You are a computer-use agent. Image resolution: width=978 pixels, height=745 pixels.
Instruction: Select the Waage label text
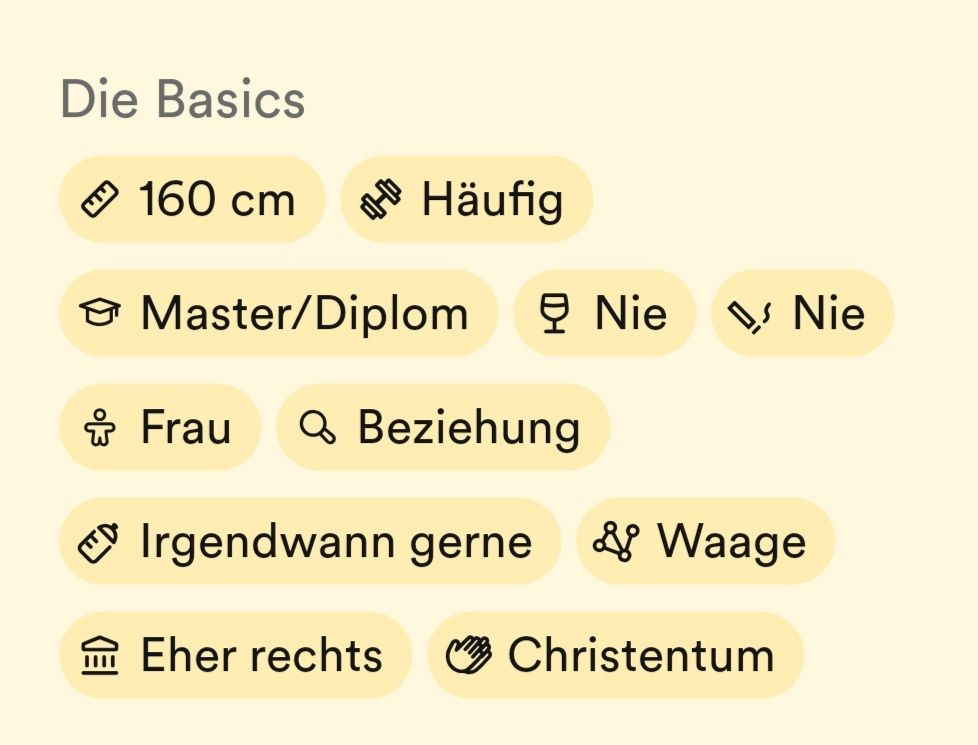tap(731, 542)
